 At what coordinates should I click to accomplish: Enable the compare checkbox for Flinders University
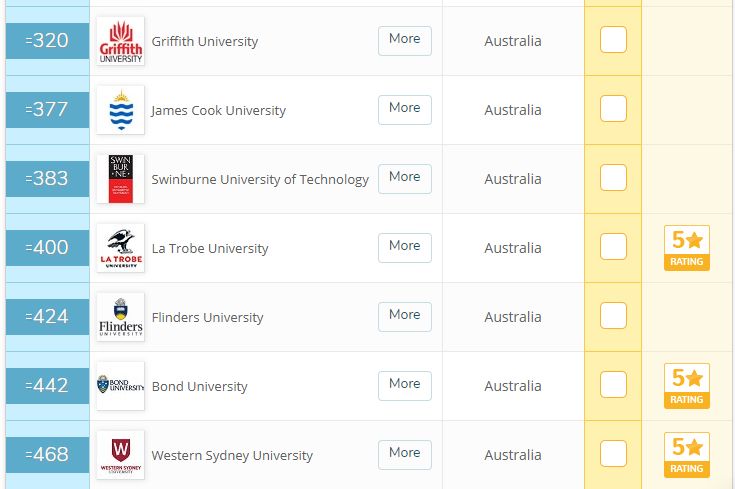[x=613, y=316]
